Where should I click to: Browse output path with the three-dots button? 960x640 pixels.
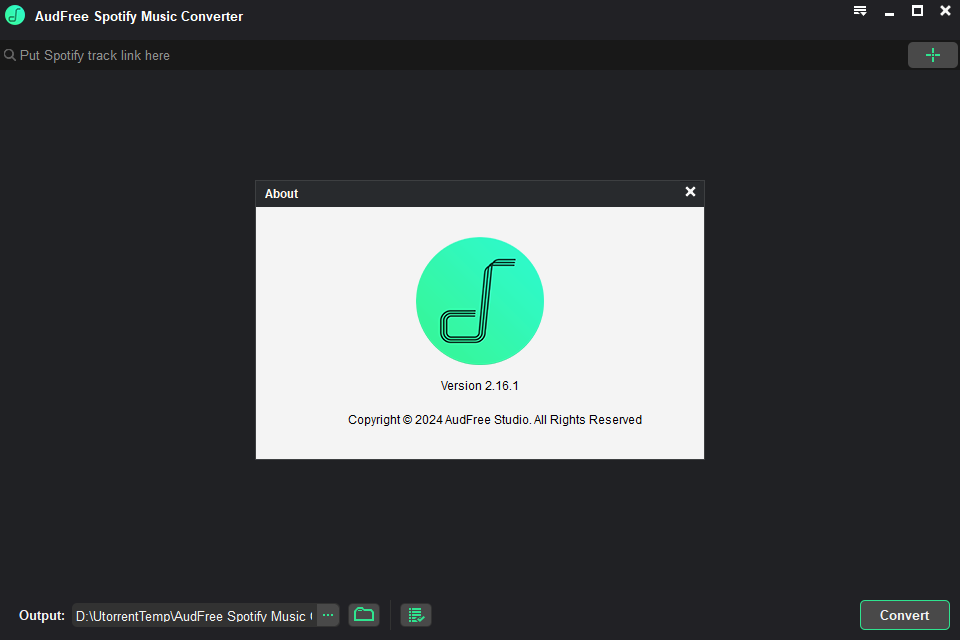pyautogui.click(x=328, y=615)
